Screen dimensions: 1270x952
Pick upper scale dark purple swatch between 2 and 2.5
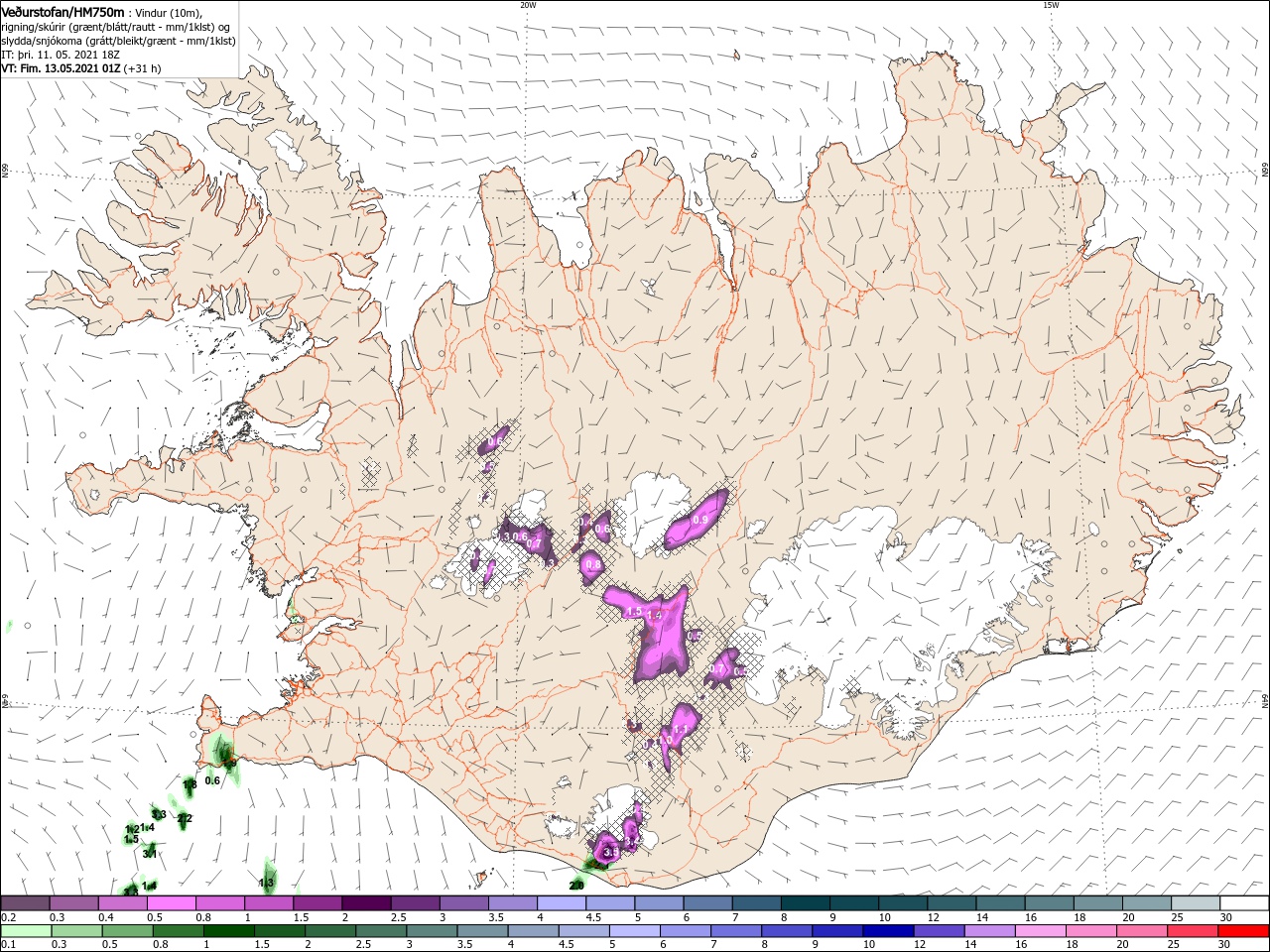(366, 902)
